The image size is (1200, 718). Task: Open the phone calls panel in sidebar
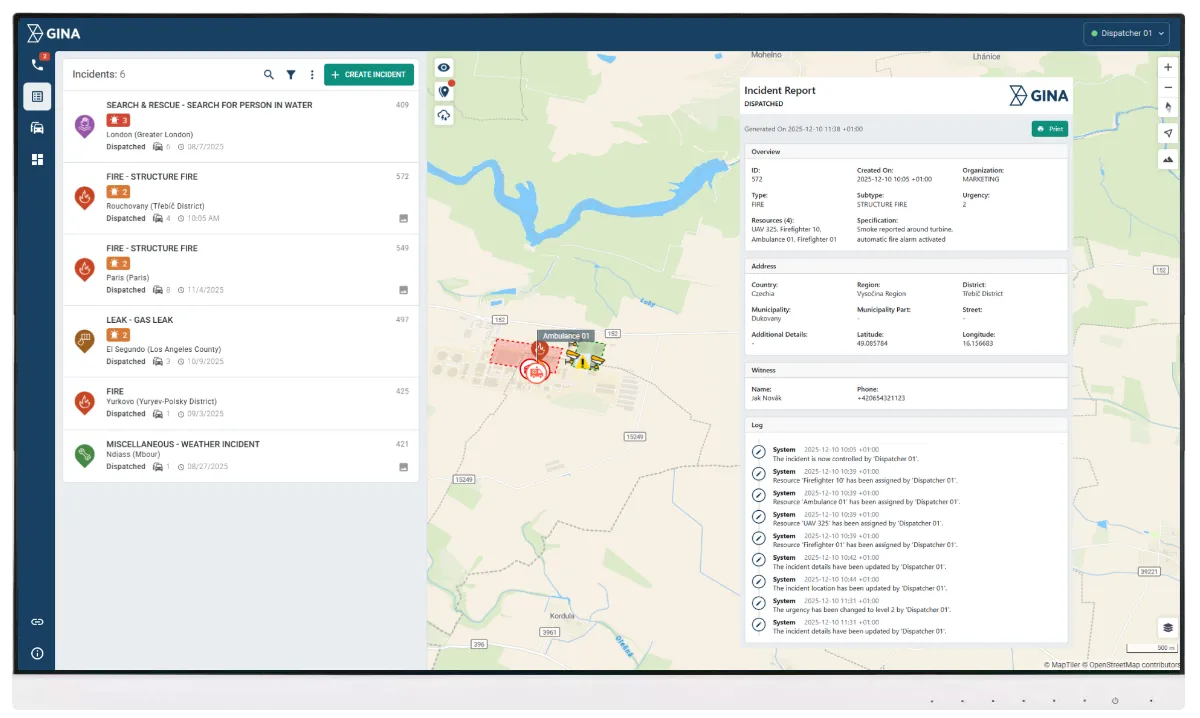pos(38,65)
